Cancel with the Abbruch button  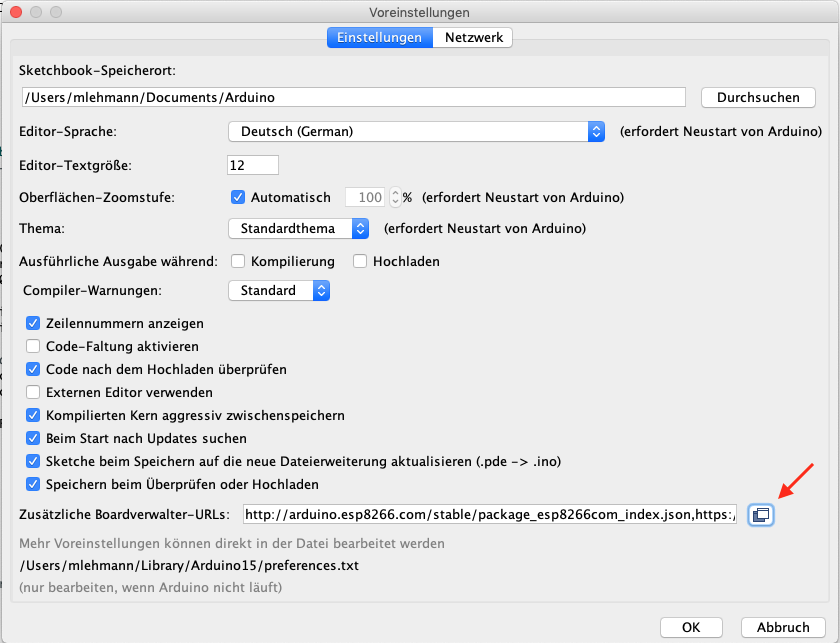pyautogui.click(x=783, y=627)
